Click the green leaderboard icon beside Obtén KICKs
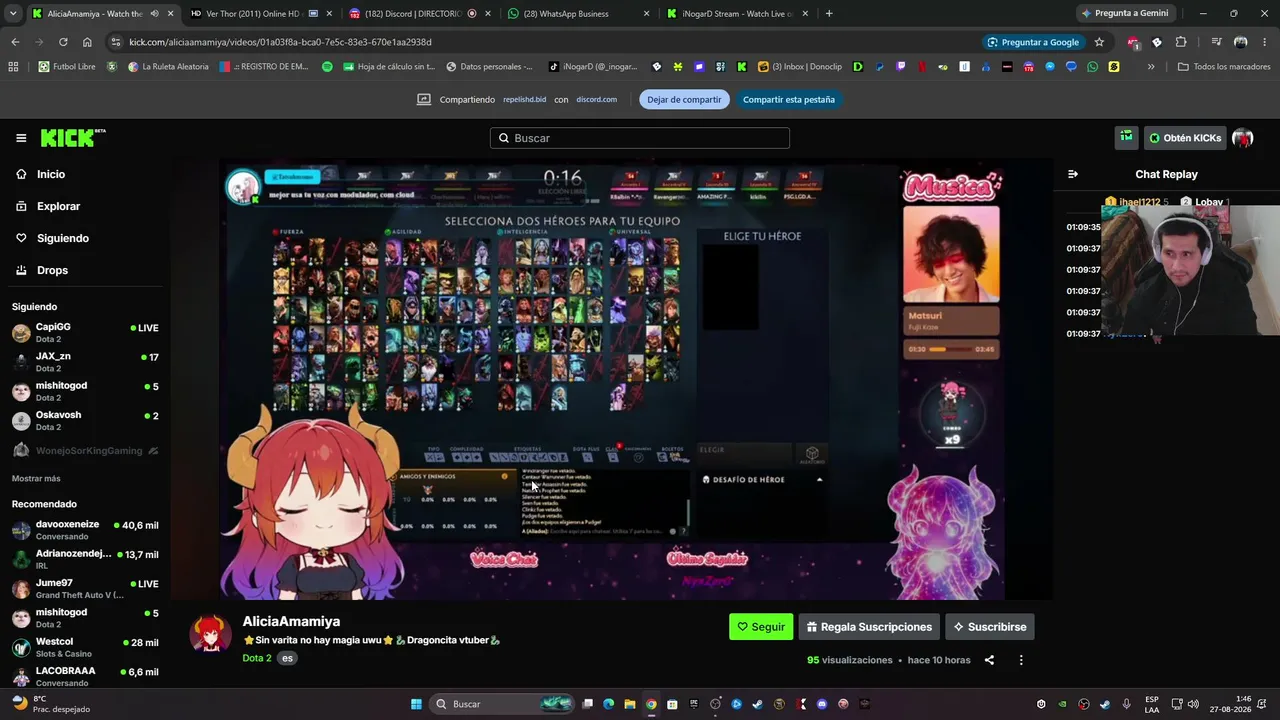Screen dimensions: 1280x720 [x=1126, y=138]
